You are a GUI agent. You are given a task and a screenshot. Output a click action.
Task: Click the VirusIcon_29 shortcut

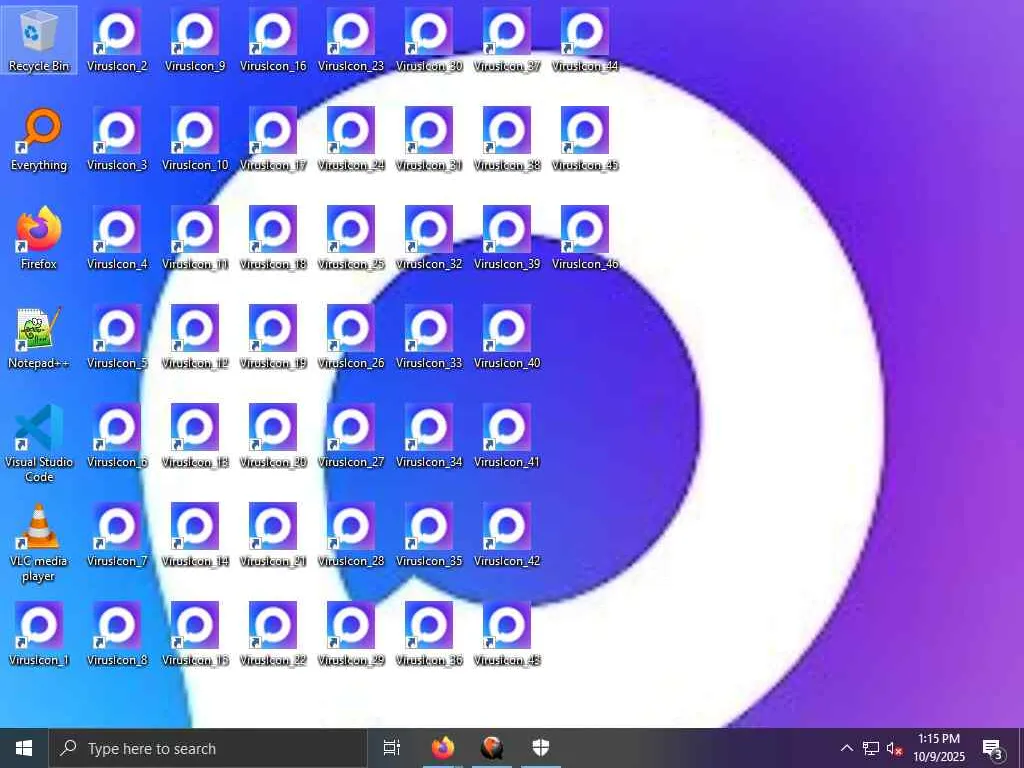(351, 634)
